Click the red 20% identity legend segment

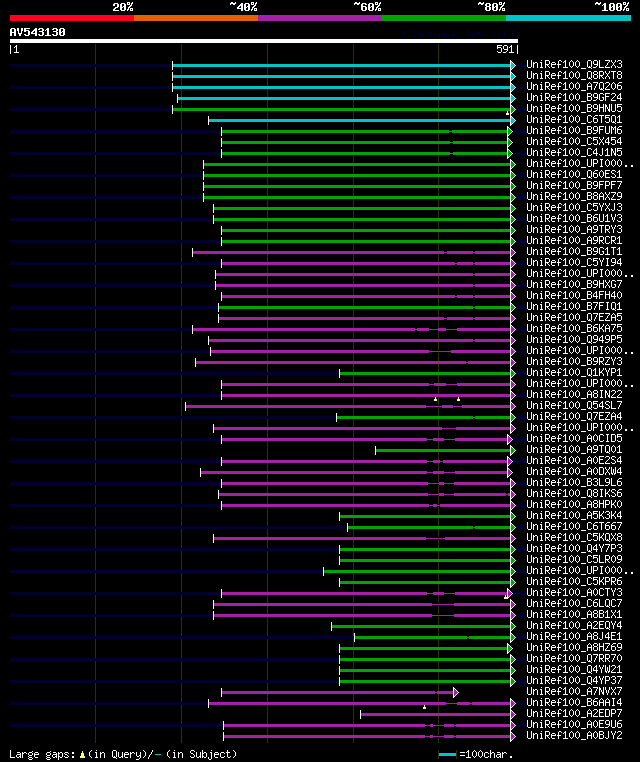72,18
